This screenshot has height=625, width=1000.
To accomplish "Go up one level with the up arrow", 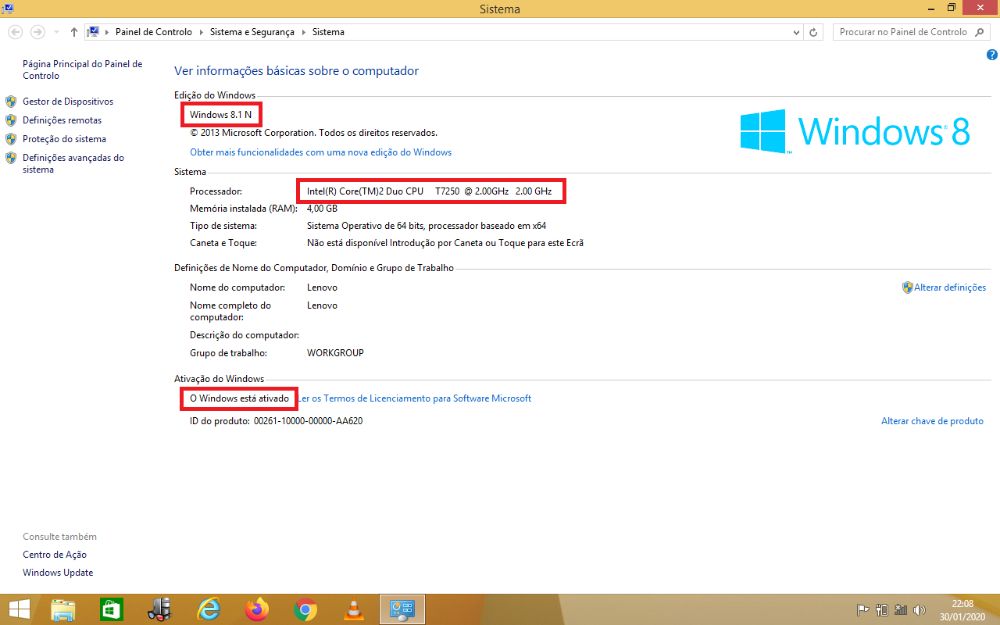I will 74,32.
